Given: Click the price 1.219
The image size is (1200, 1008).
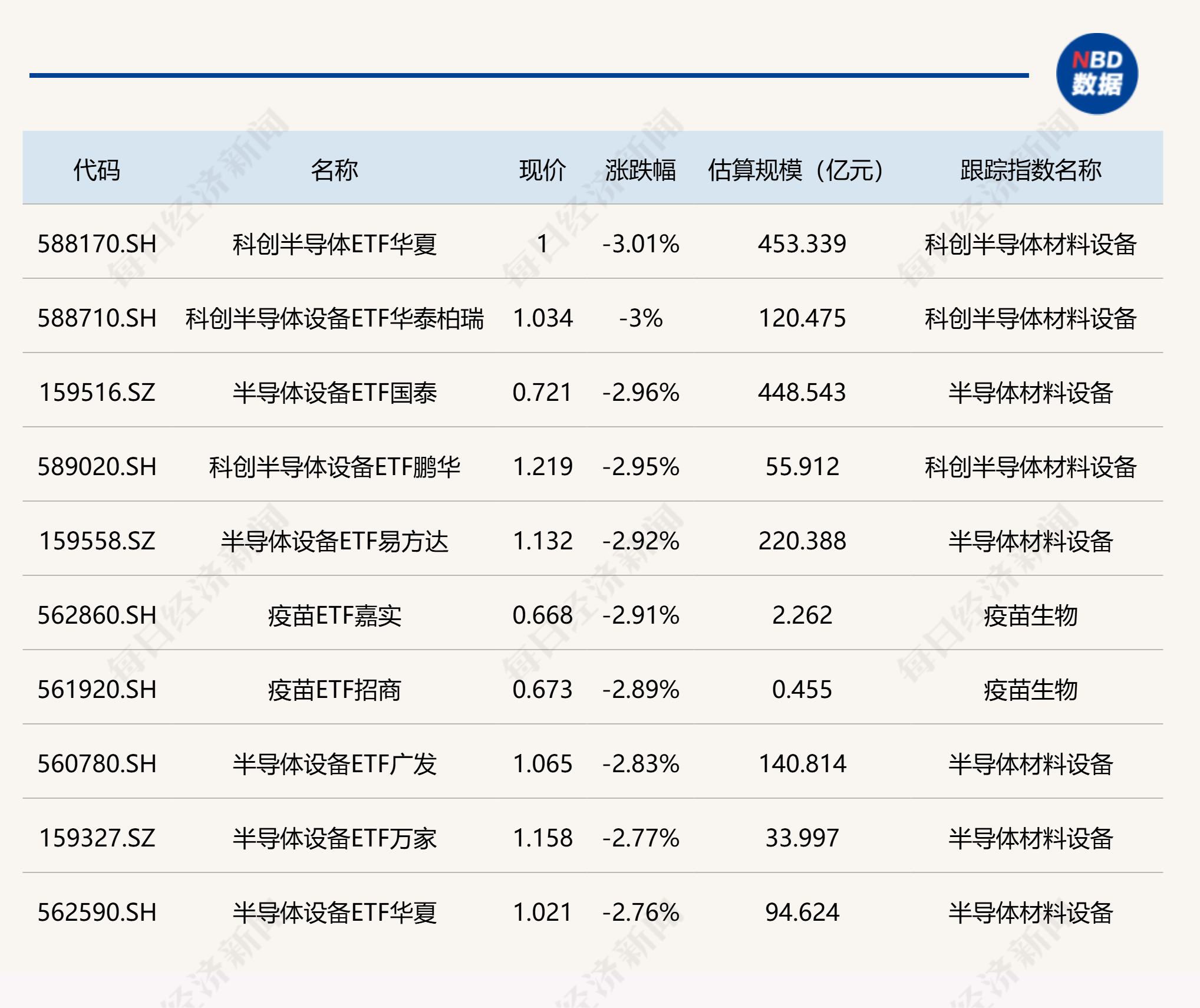Looking at the screenshot, I should 543,467.
